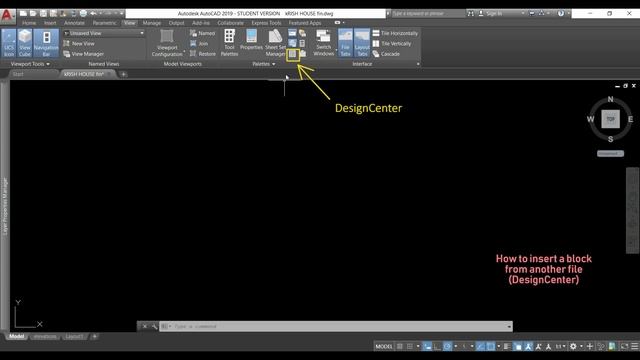Toggle the View Cube button
The width and height of the screenshot is (640, 360).
(24, 43)
